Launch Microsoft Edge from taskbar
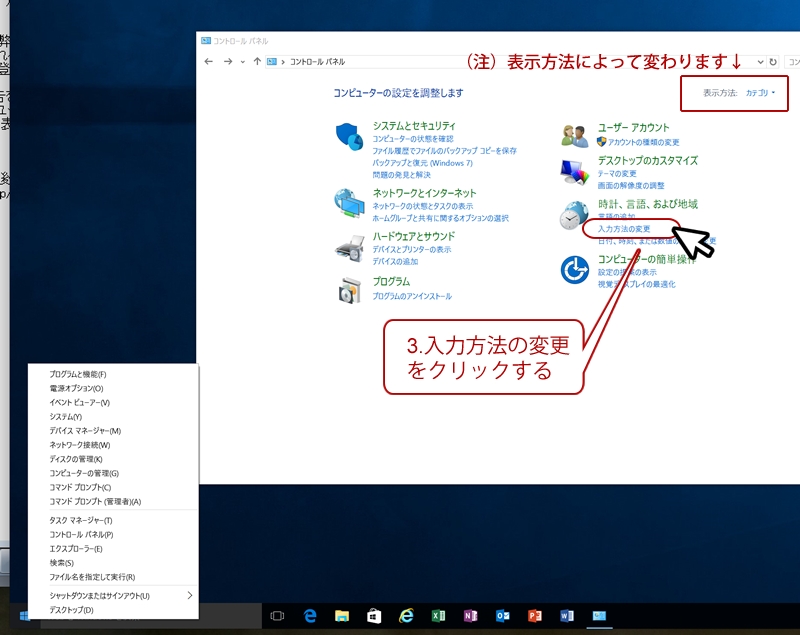 310,616
